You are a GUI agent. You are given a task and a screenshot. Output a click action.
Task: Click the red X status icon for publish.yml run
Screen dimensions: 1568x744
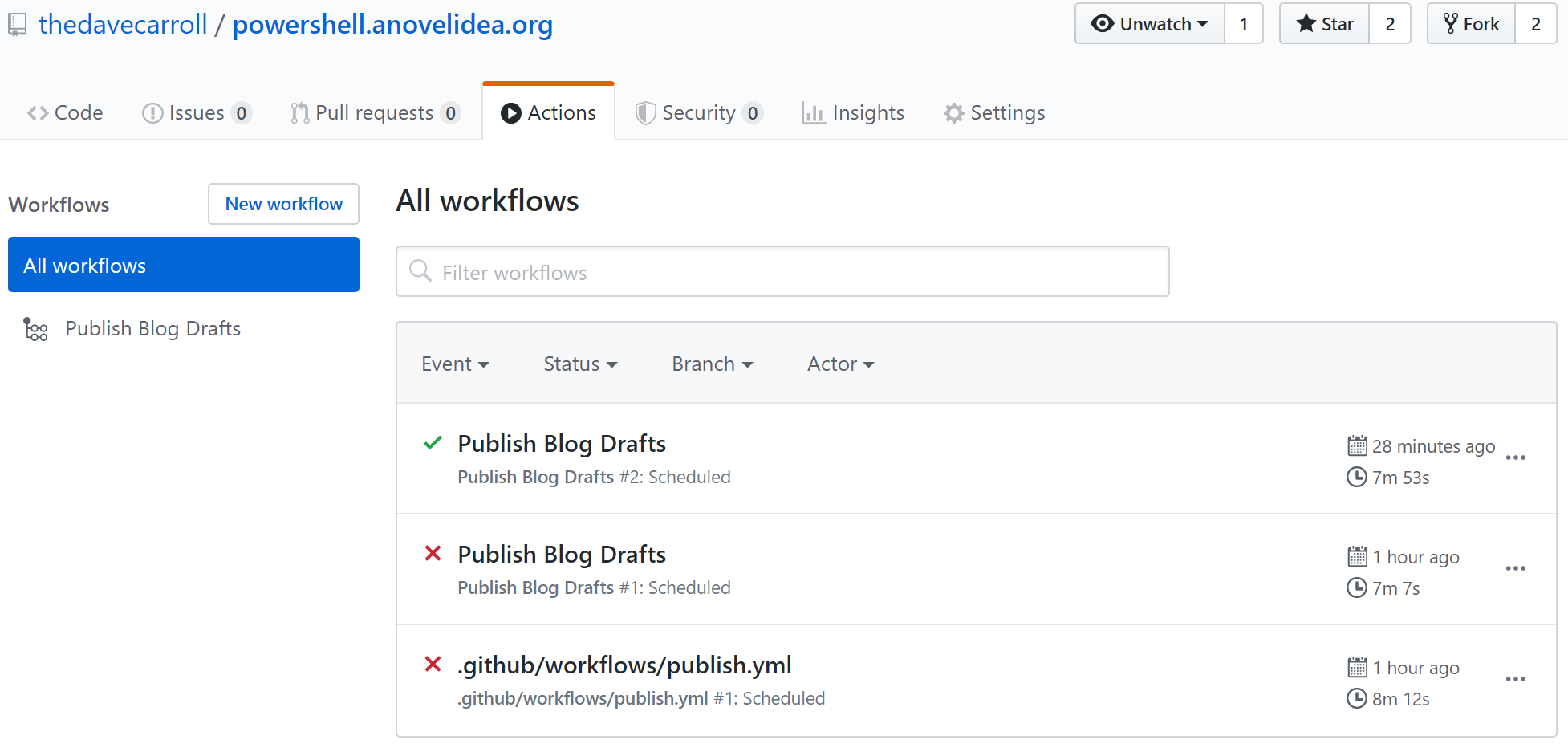tap(433, 665)
